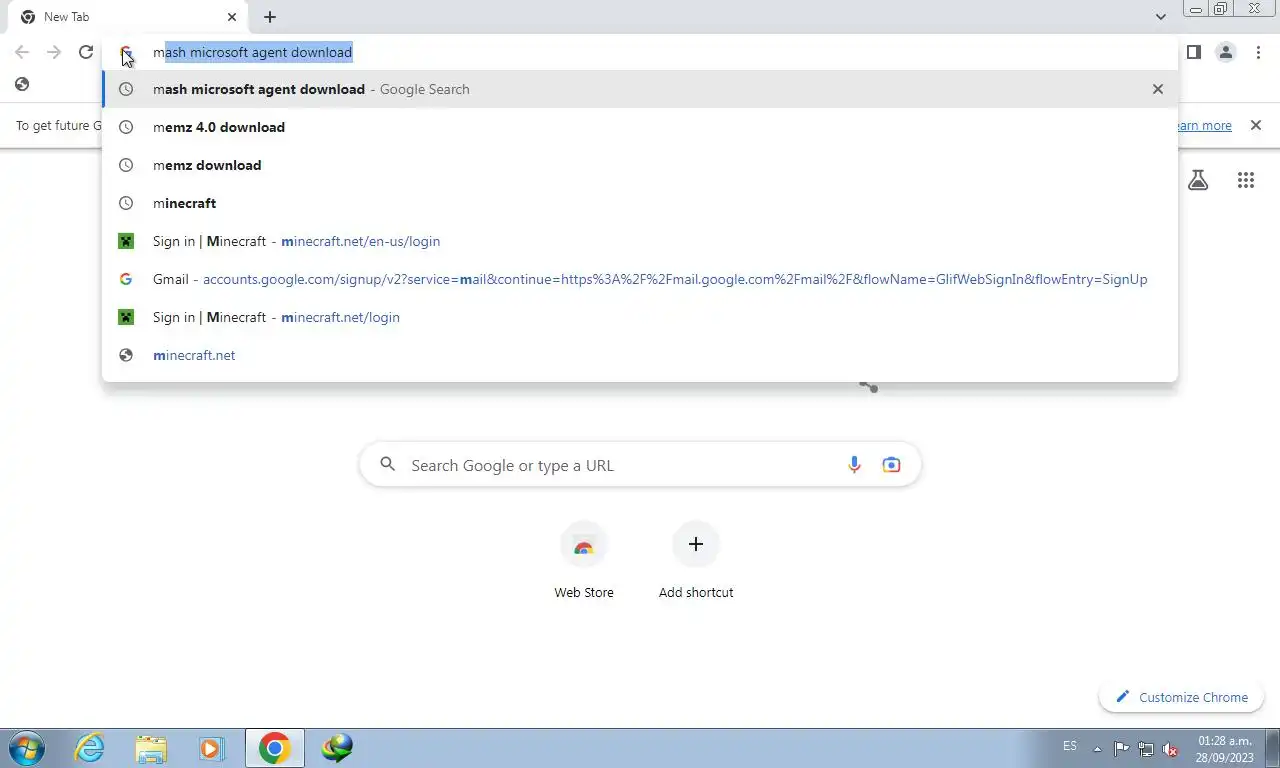Open the Google apps grid icon
This screenshot has width=1280, height=768.
click(x=1245, y=180)
